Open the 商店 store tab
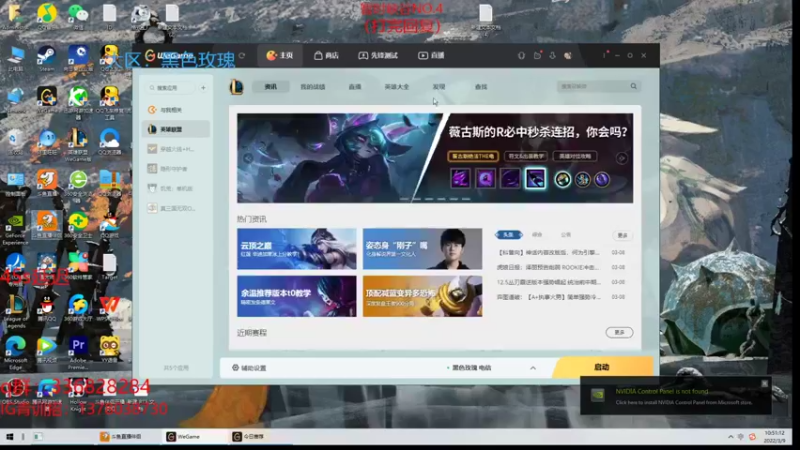The image size is (800, 450). coord(327,55)
